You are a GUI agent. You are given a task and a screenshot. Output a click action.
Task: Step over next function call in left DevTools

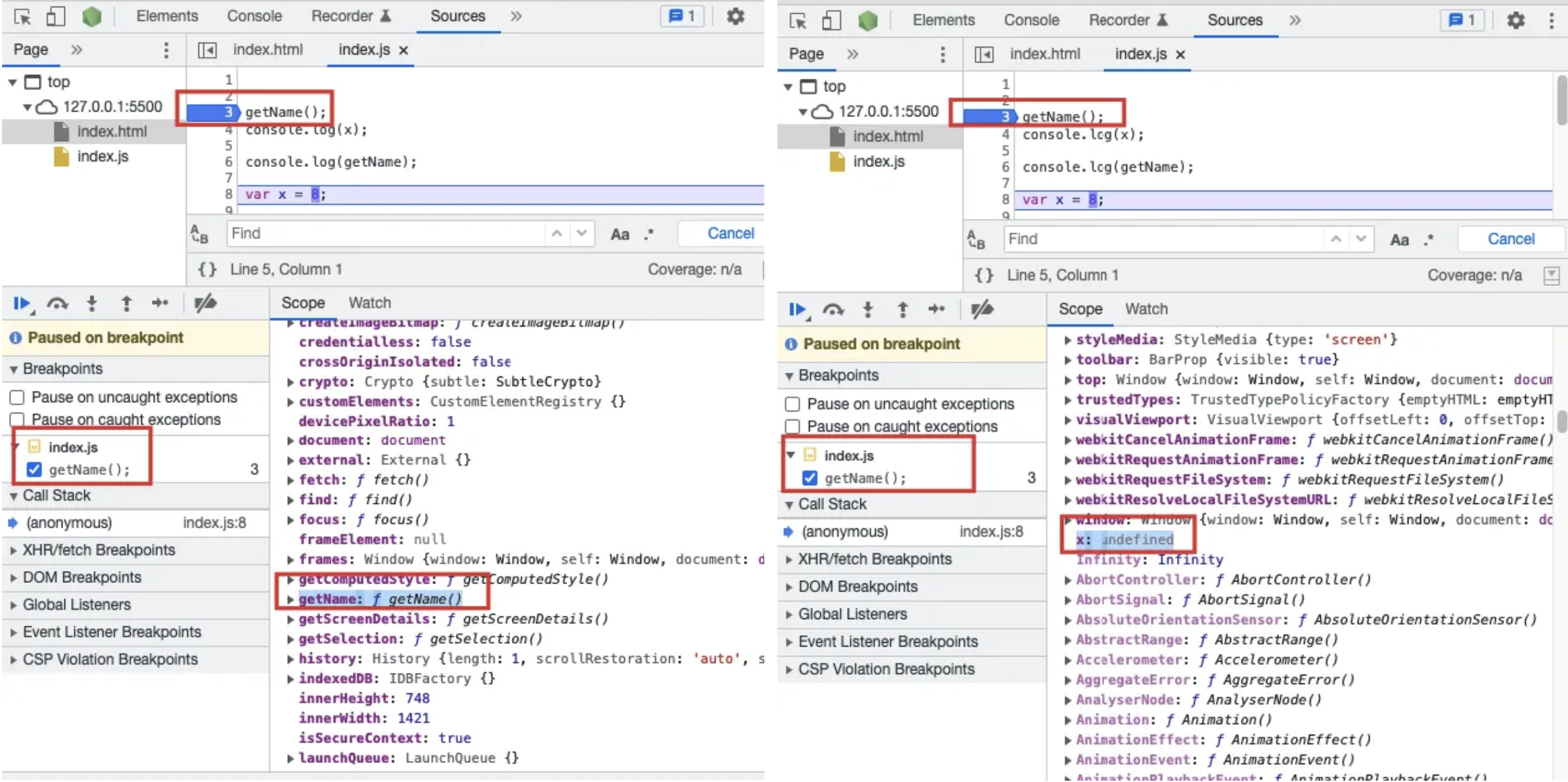pos(57,303)
